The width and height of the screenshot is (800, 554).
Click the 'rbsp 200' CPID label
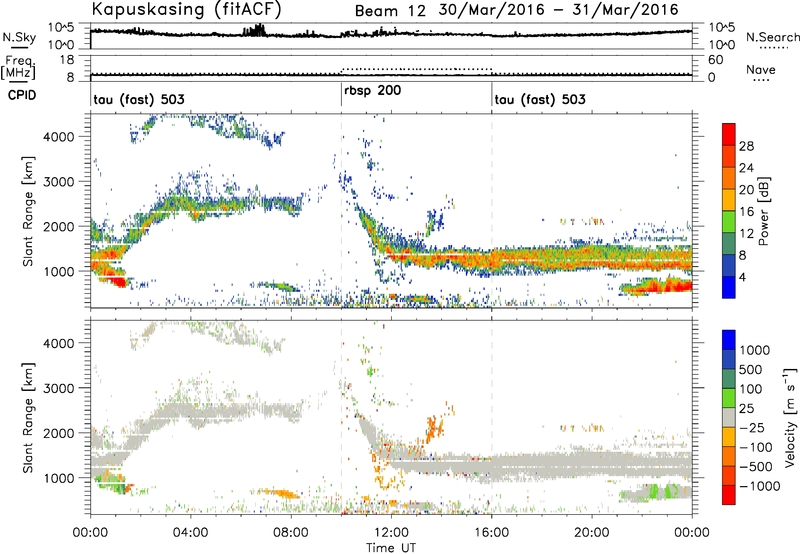[x=372, y=90]
